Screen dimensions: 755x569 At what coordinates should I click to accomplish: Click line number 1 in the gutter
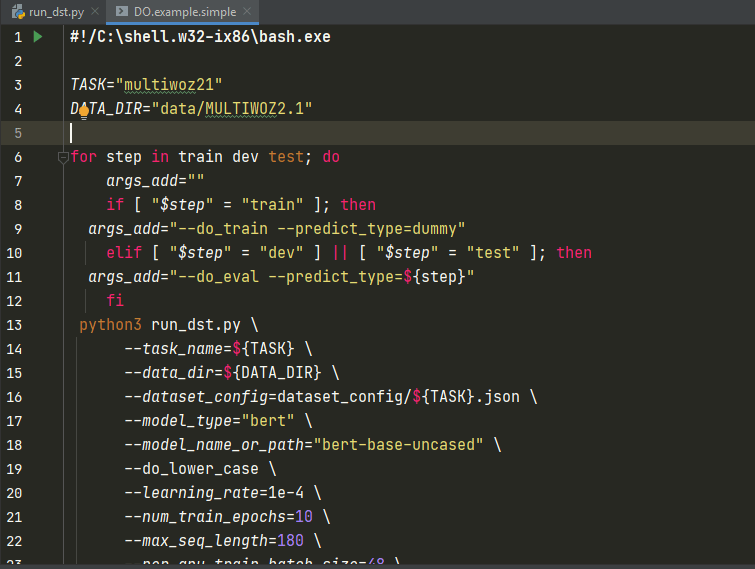coord(18,37)
